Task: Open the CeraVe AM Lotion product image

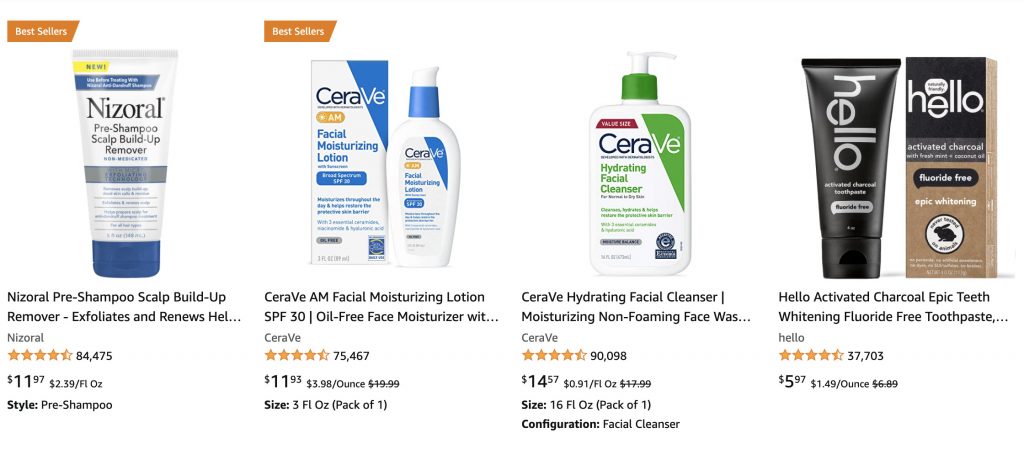Action: coord(385,163)
